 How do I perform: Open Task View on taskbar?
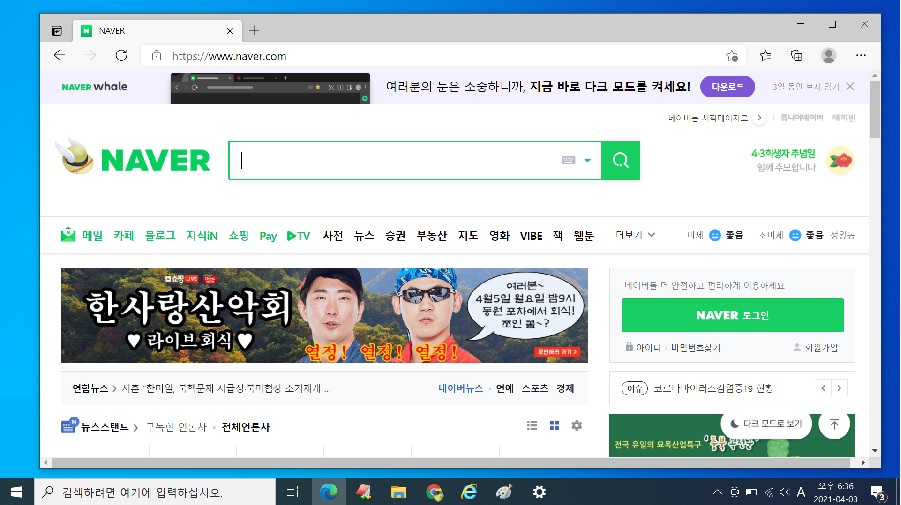pyautogui.click(x=292, y=492)
